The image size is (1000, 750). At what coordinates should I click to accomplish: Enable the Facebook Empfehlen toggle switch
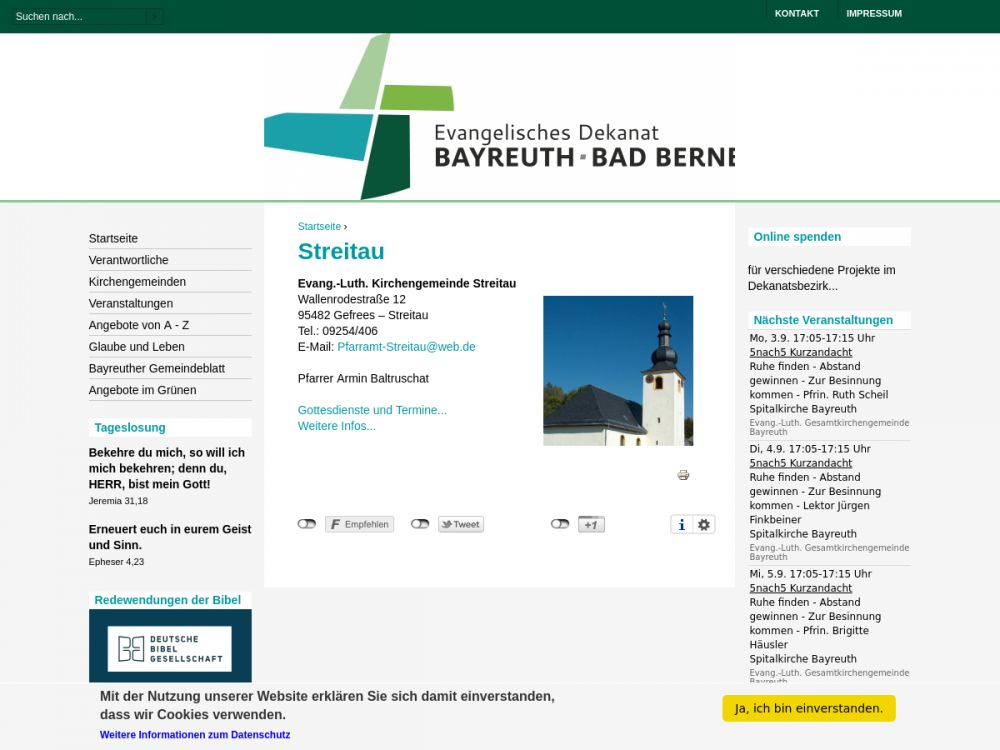pyautogui.click(x=307, y=524)
